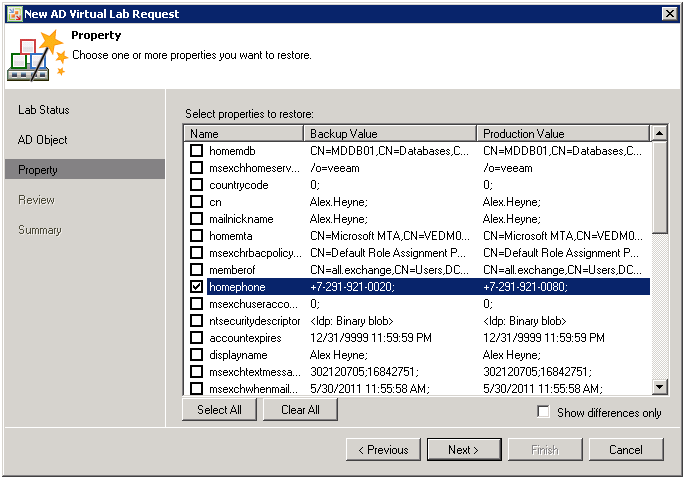Cancel the wizard
Viewport: 685px width, 479px height.
(626, 450)
